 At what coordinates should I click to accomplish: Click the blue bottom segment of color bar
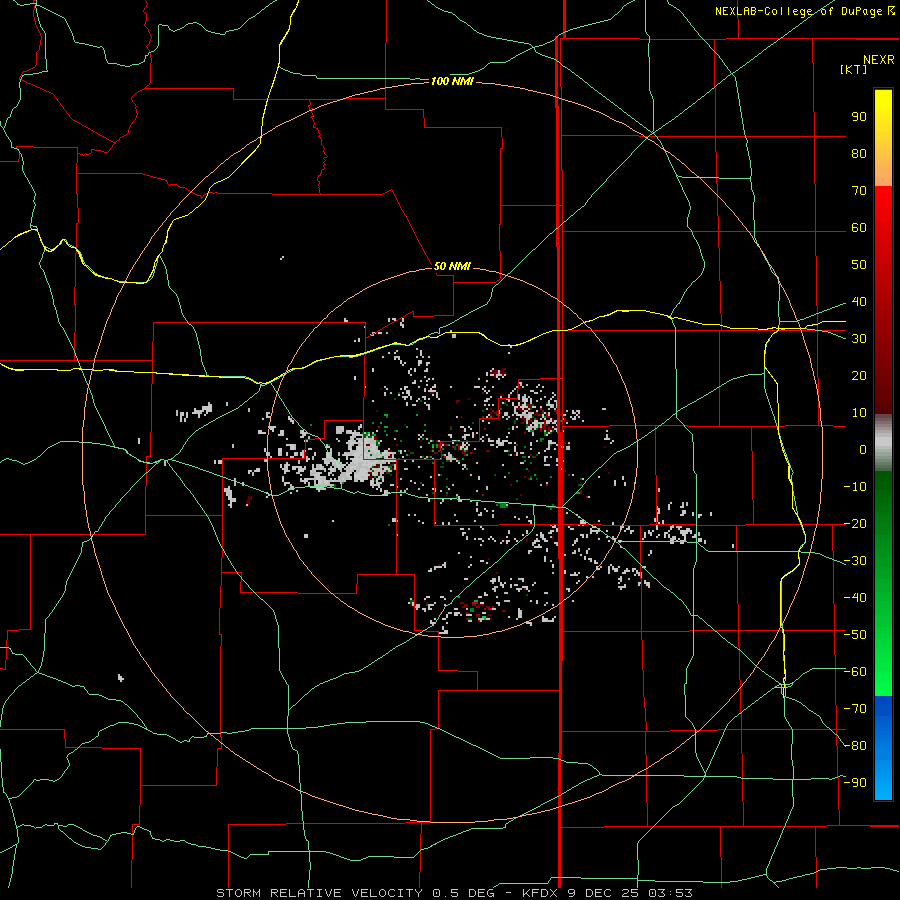(883, 748)
